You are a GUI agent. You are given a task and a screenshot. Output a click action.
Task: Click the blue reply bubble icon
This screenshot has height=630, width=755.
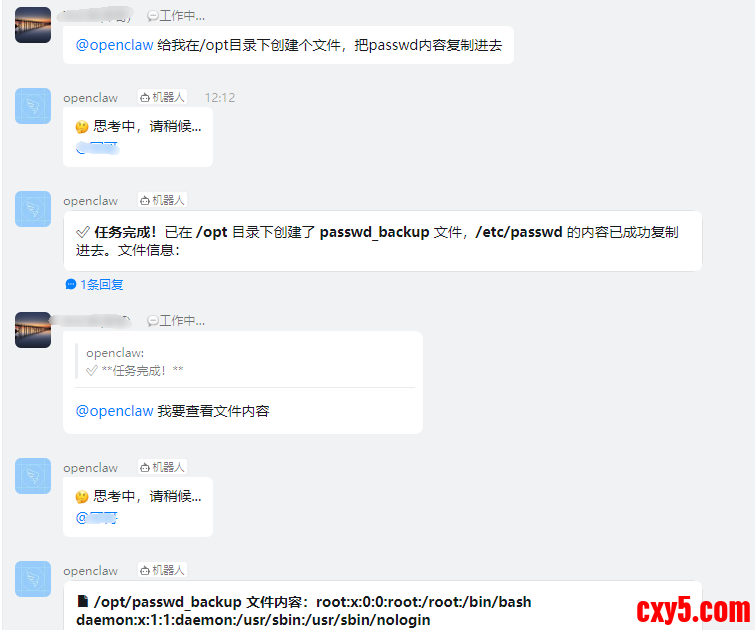[x=71, y=285]
